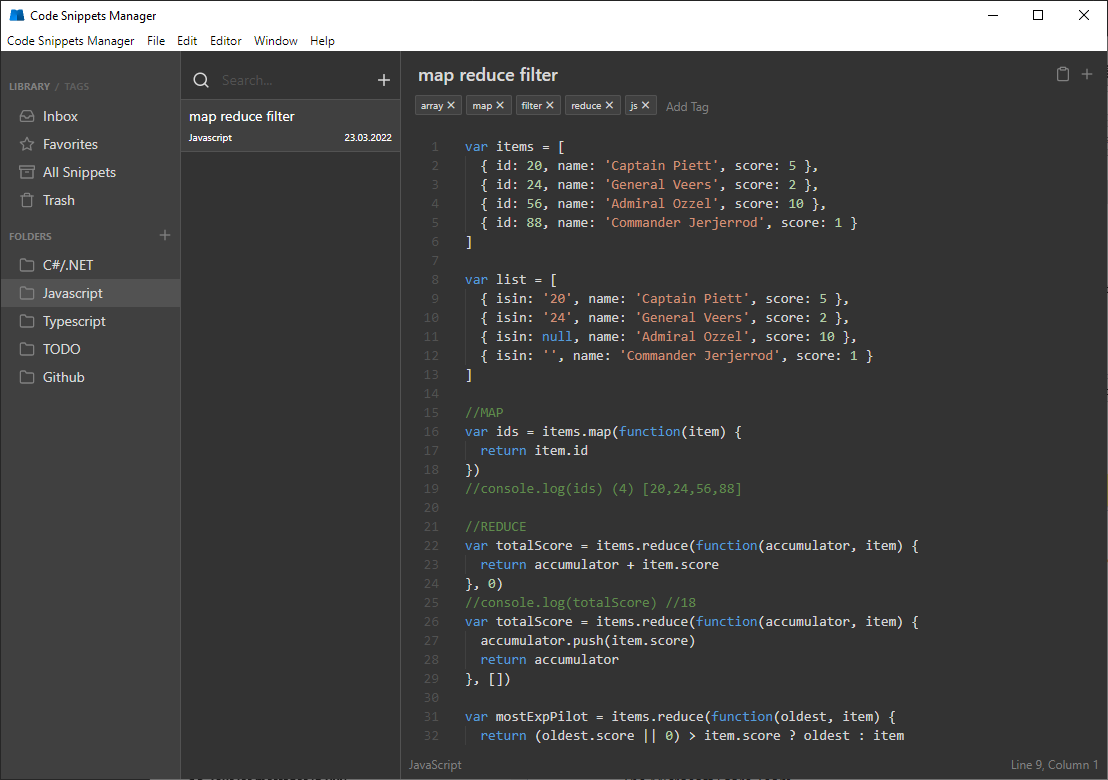Switch to the LIBRARY view
1108x780 pixels.
29,86
